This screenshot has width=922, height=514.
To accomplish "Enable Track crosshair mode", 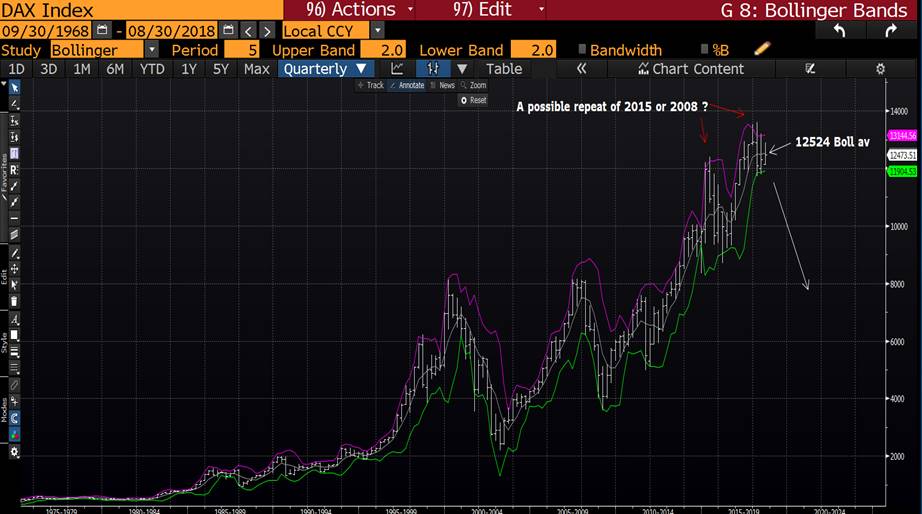I will (x=370, y=85).
